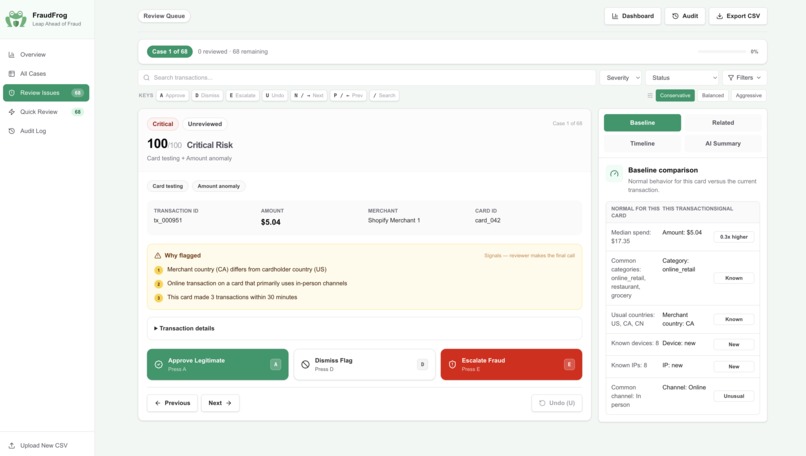Click the Review Queue pill
806x456 pixels.
click(164, 16)
